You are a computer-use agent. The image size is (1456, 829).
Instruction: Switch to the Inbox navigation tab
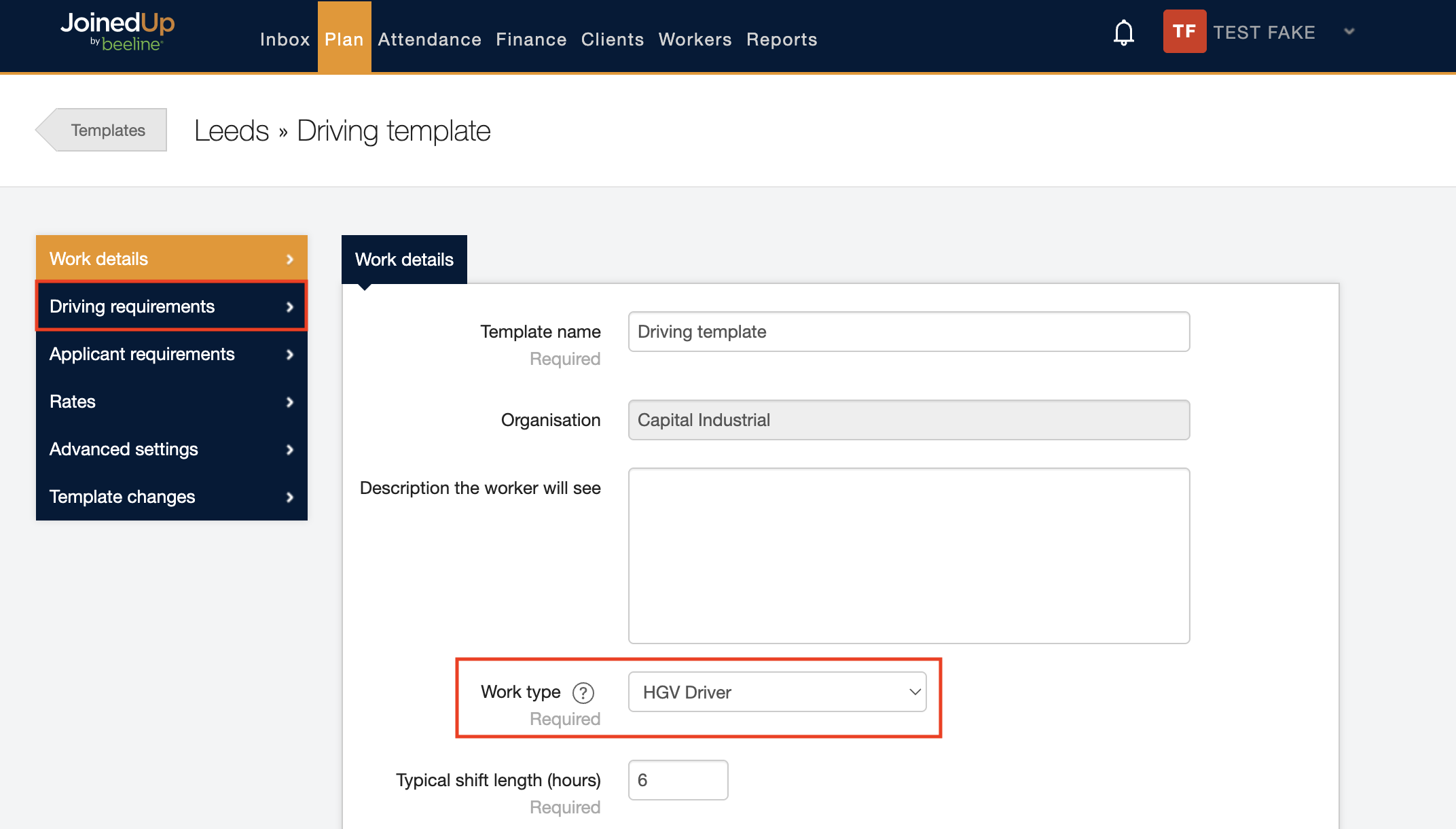point(285,39)
